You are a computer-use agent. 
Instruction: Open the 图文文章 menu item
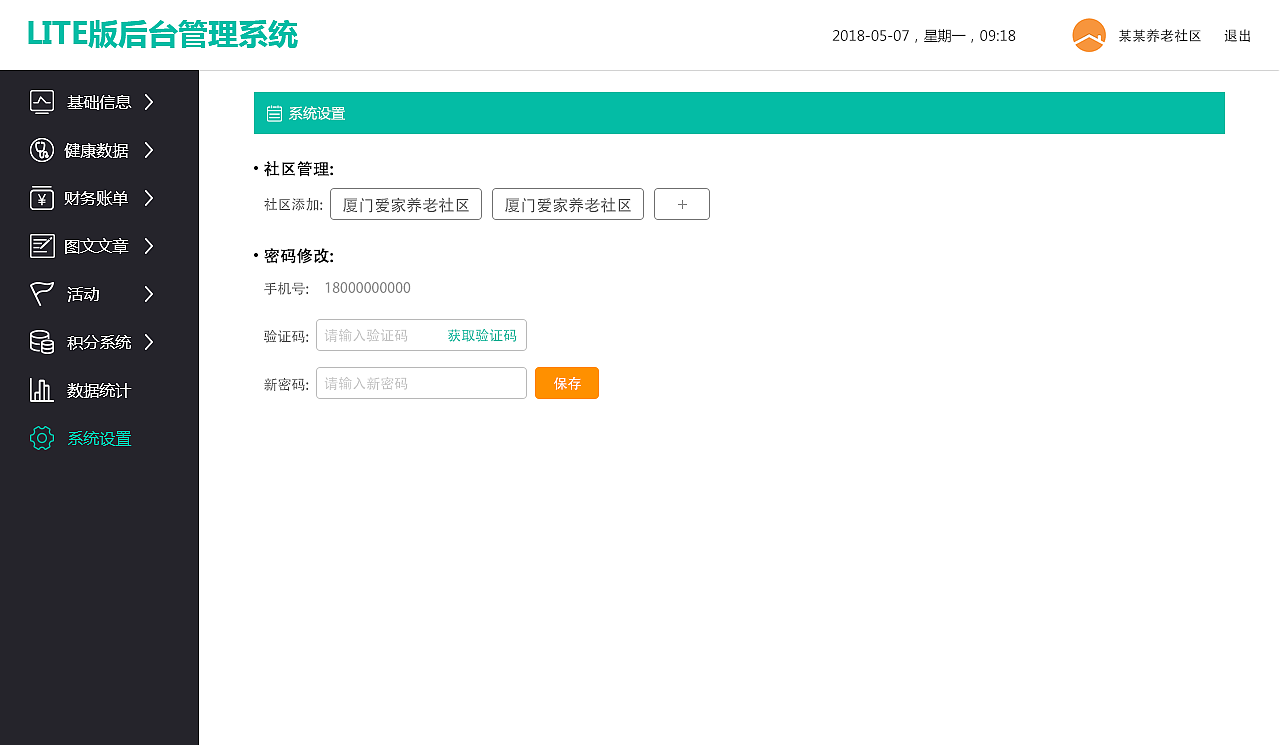pos(97,246)
